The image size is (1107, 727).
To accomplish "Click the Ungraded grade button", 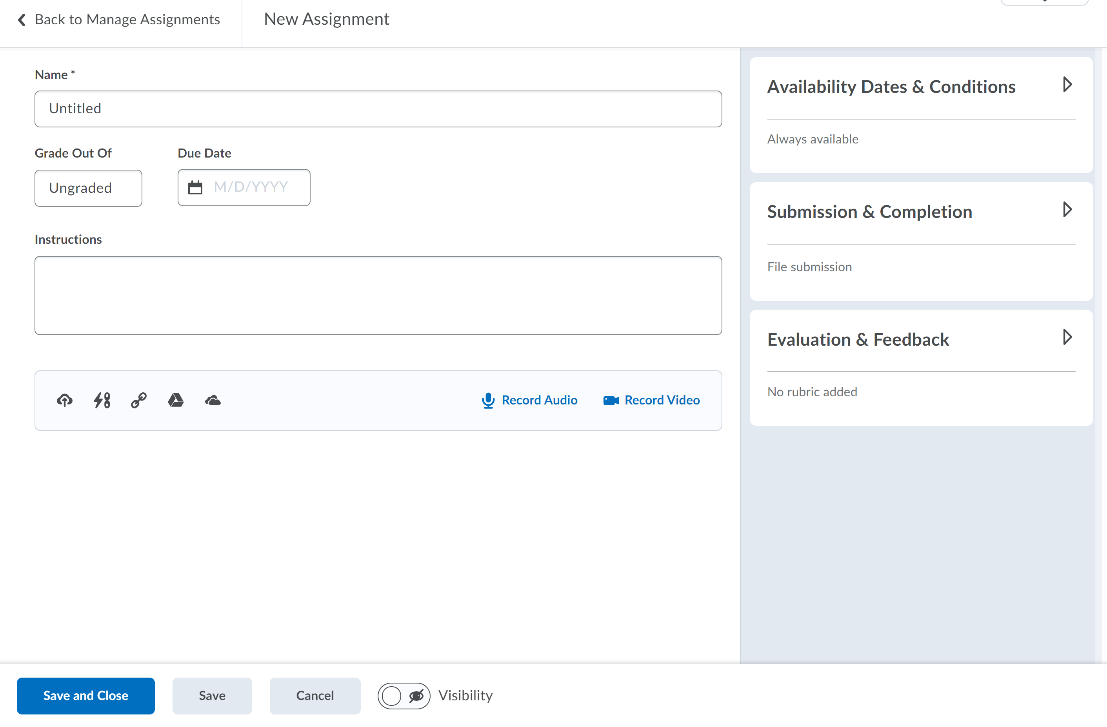I will click(x=88, y=188).
